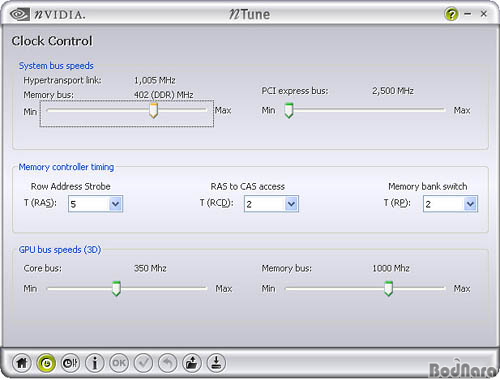Click the PCI express bus slider thumb
500x380 pixels.
(289, 110)
